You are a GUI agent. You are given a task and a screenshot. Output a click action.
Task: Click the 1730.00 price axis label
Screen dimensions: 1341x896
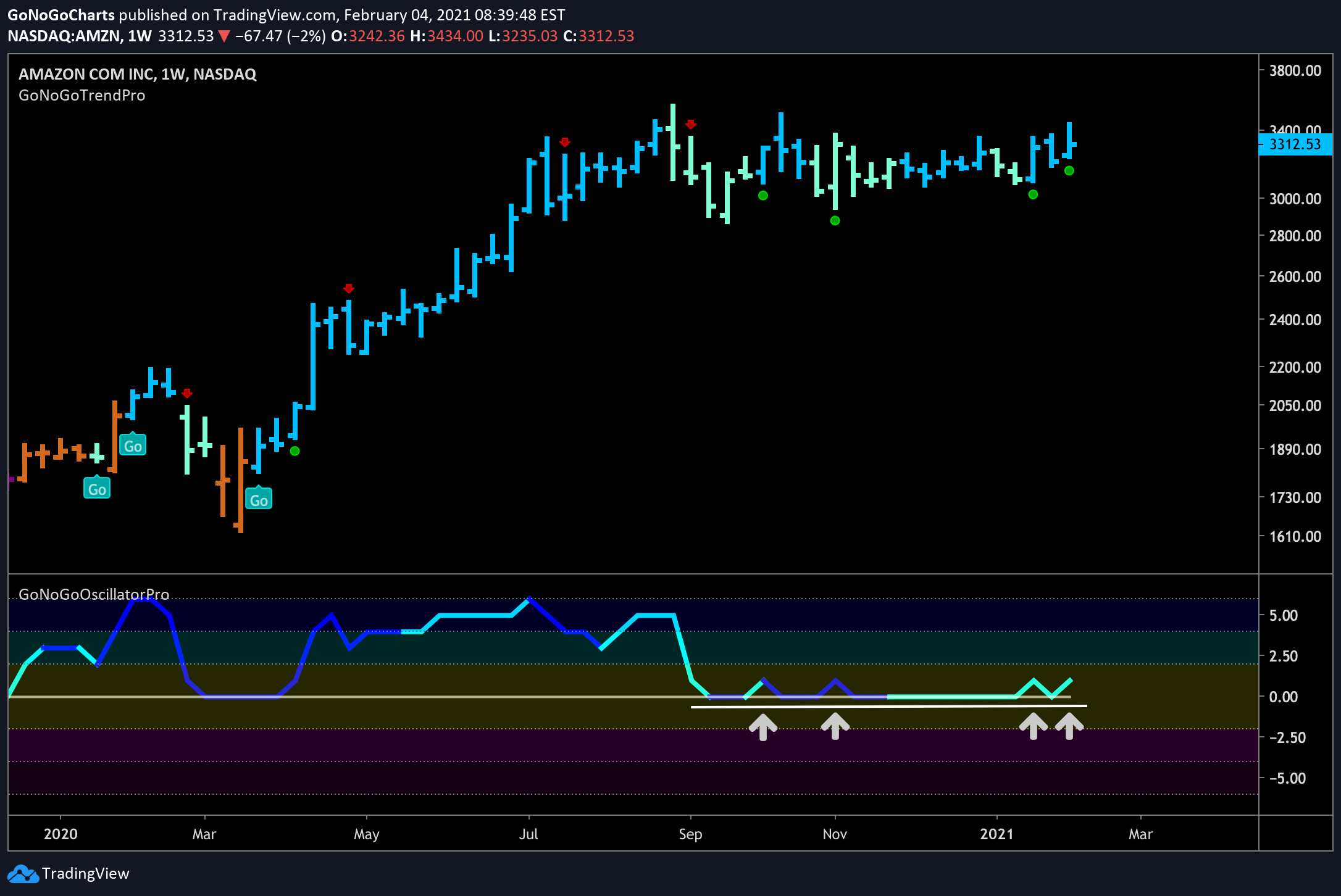pyautogui.click(x=1295, y=497)
